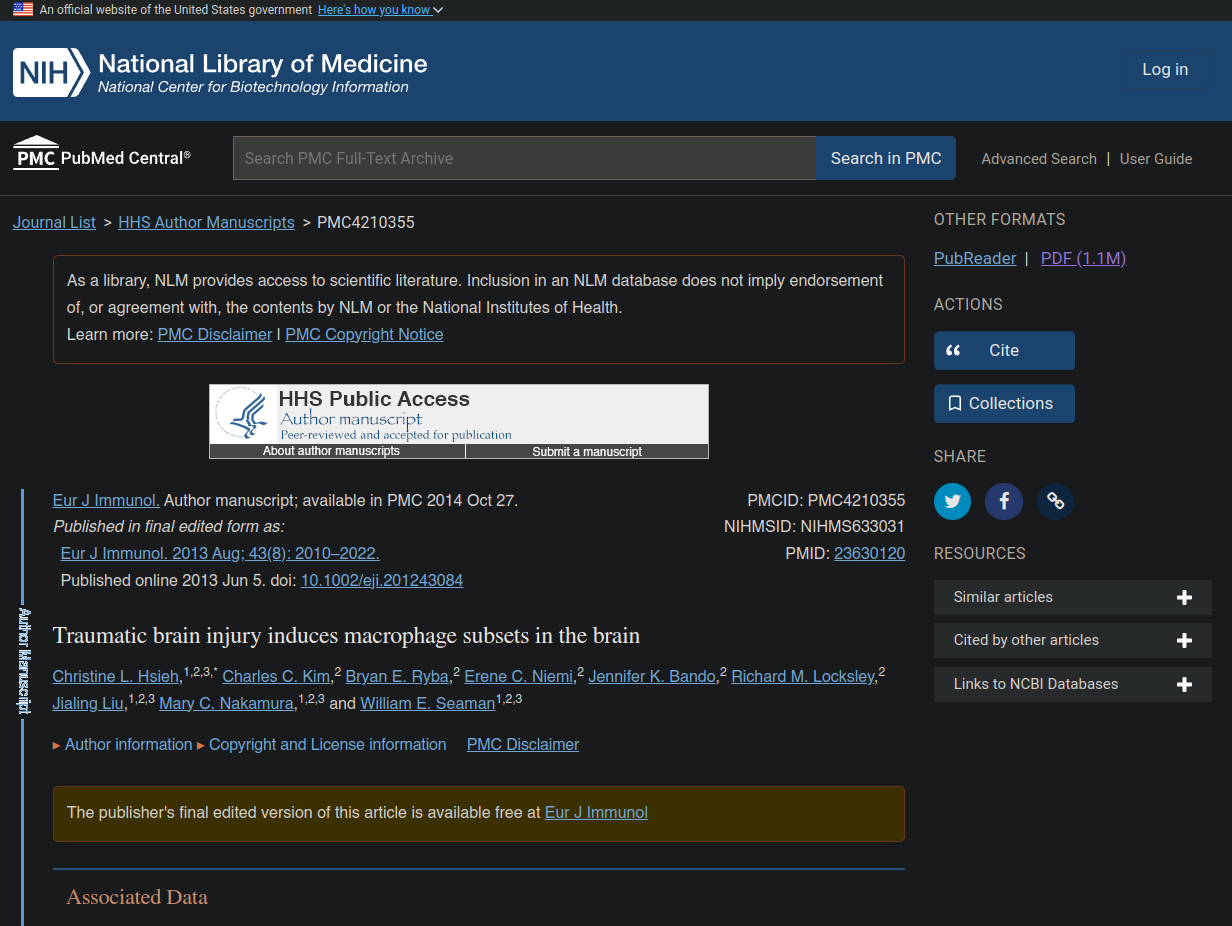Open PMID 23630120 link

tap(869, 553)
